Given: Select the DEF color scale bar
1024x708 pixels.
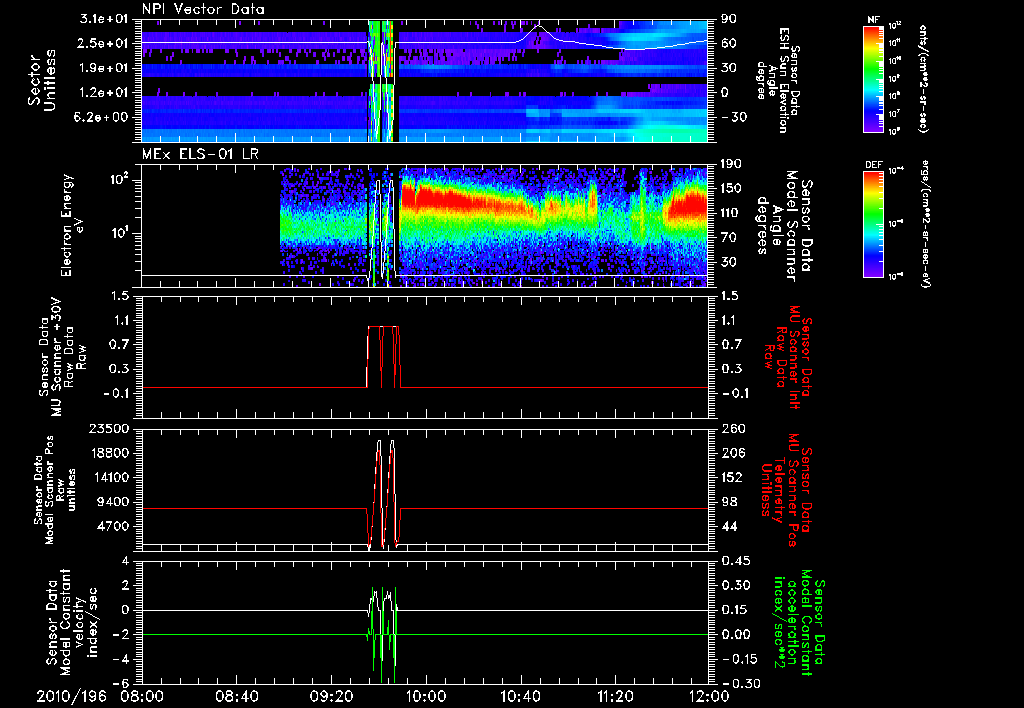Looking at the screenshot, I should tap(874, 224).
